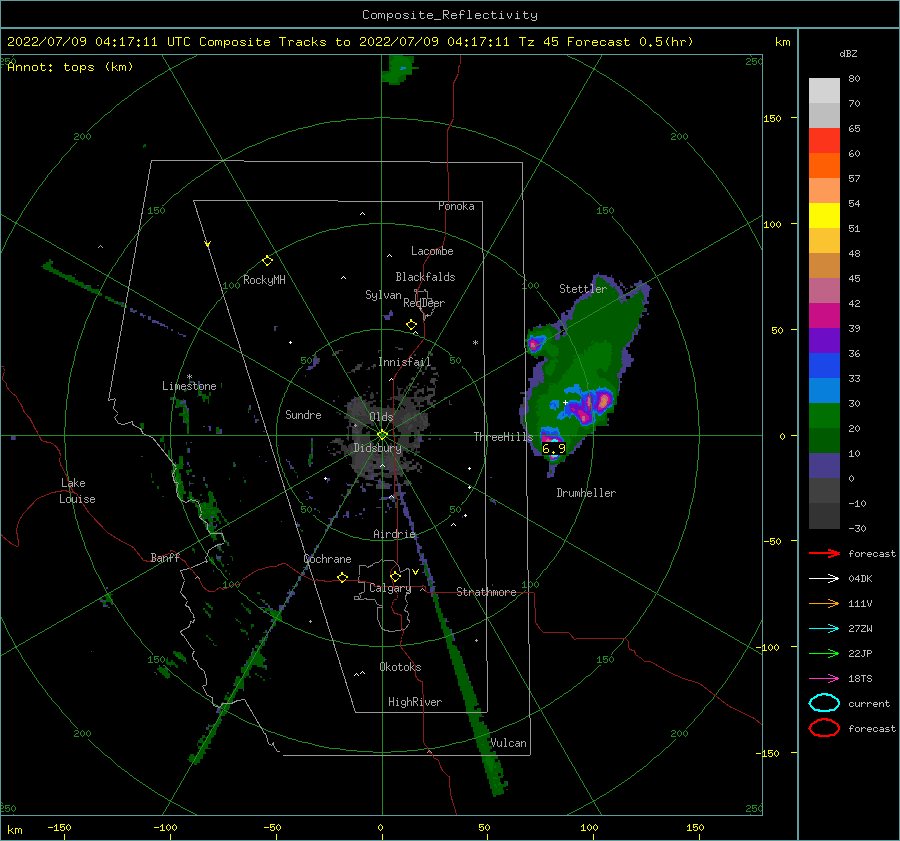Click the Stettler town label
Viewport: 900px width, 841px height.
(x=583, y=289)
